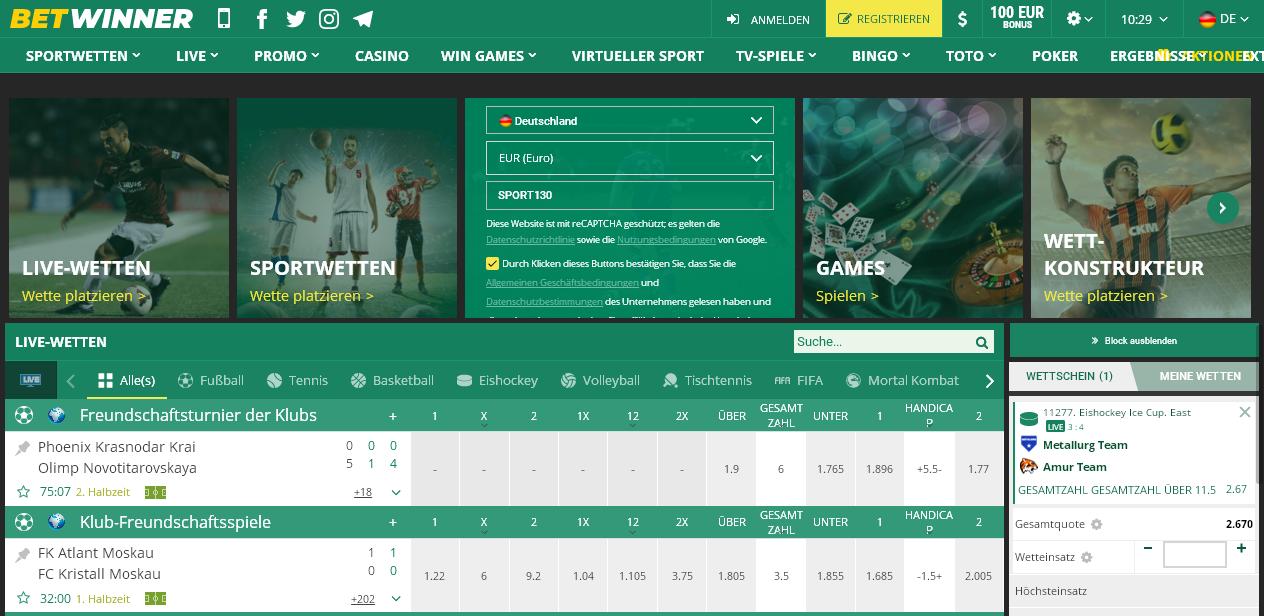Open the EUR (Euro) currency dropdown
The height and width of the screenshot is (616, 1264).
coord(630,158)
